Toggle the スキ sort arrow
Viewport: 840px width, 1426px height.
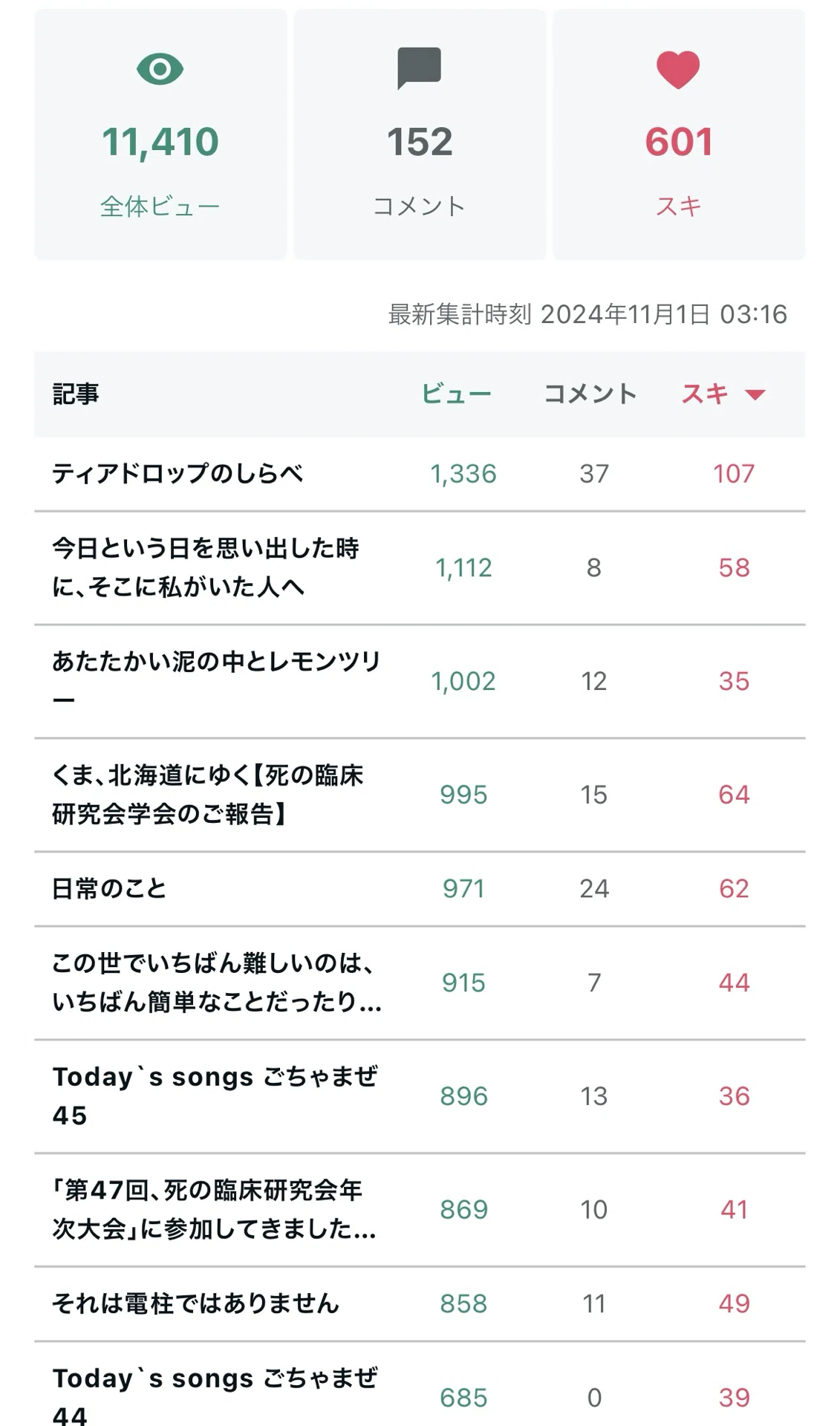755,394
